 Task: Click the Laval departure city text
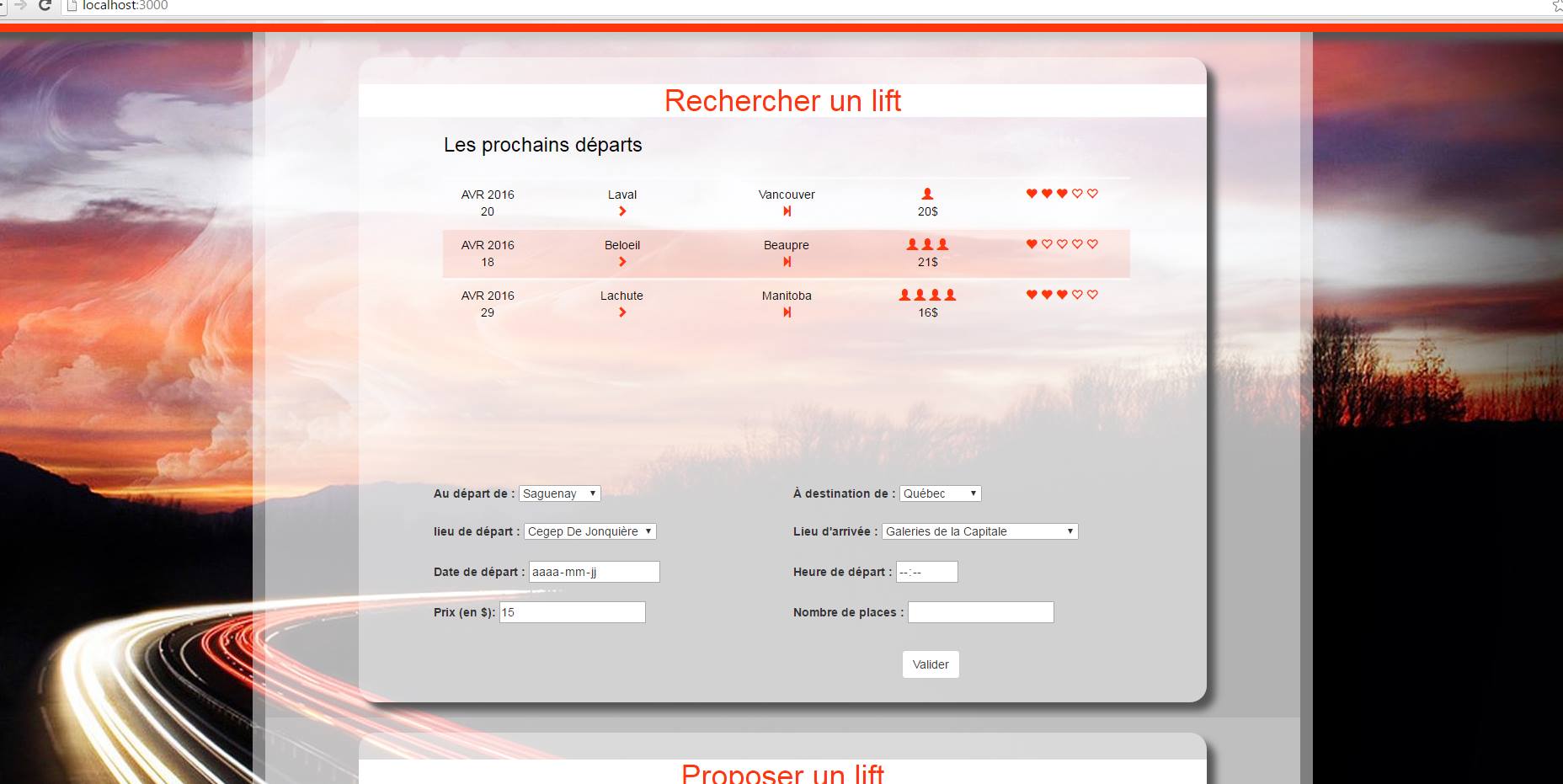point(622,195)
